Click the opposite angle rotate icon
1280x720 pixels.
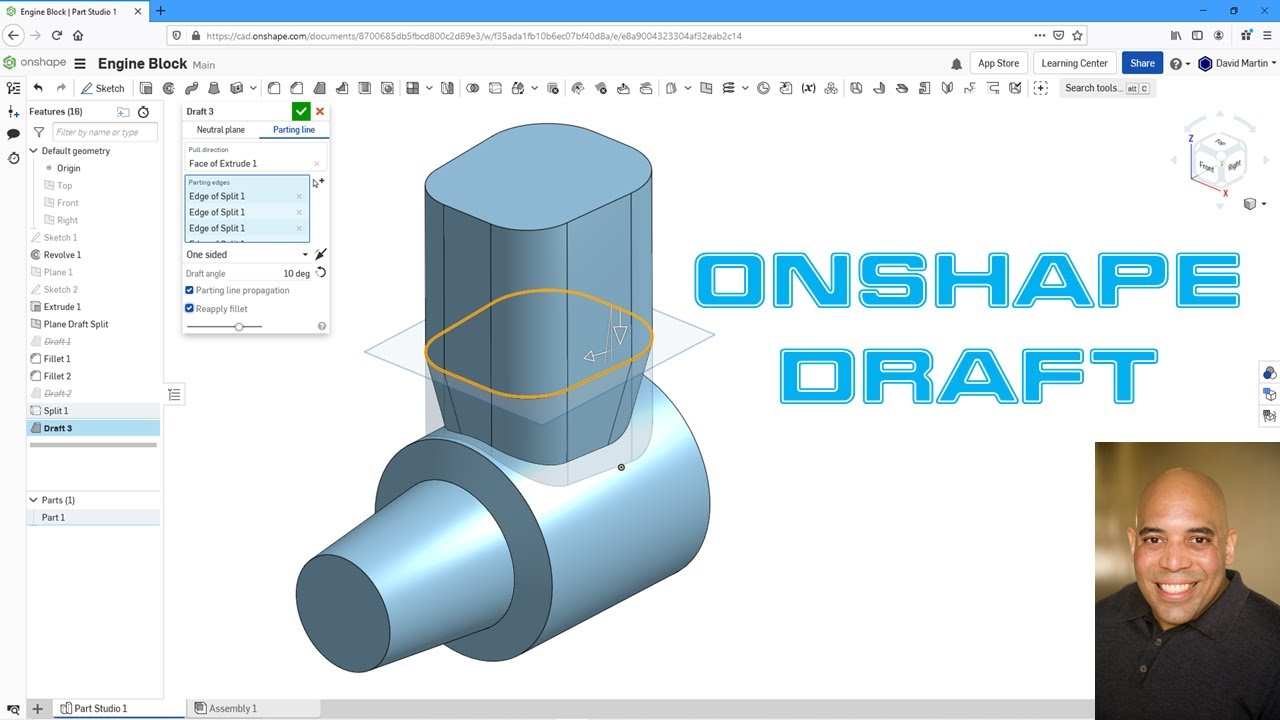click(x=320, y=273)
